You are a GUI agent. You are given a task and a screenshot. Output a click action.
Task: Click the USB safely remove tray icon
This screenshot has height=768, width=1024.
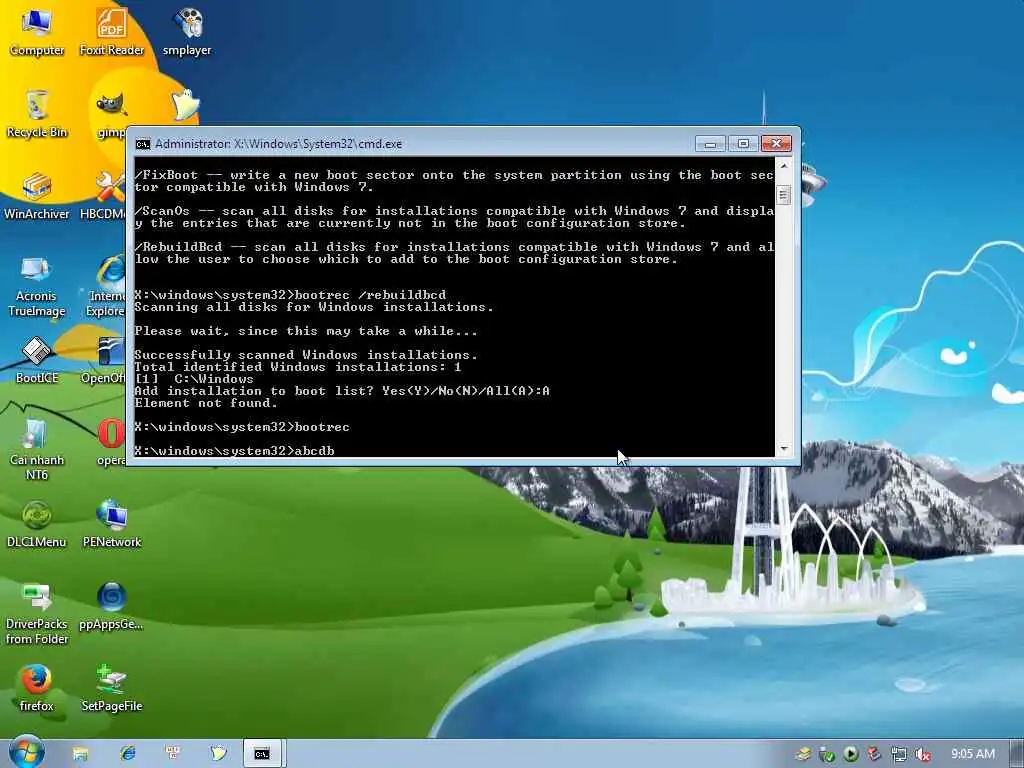(827, 754)
